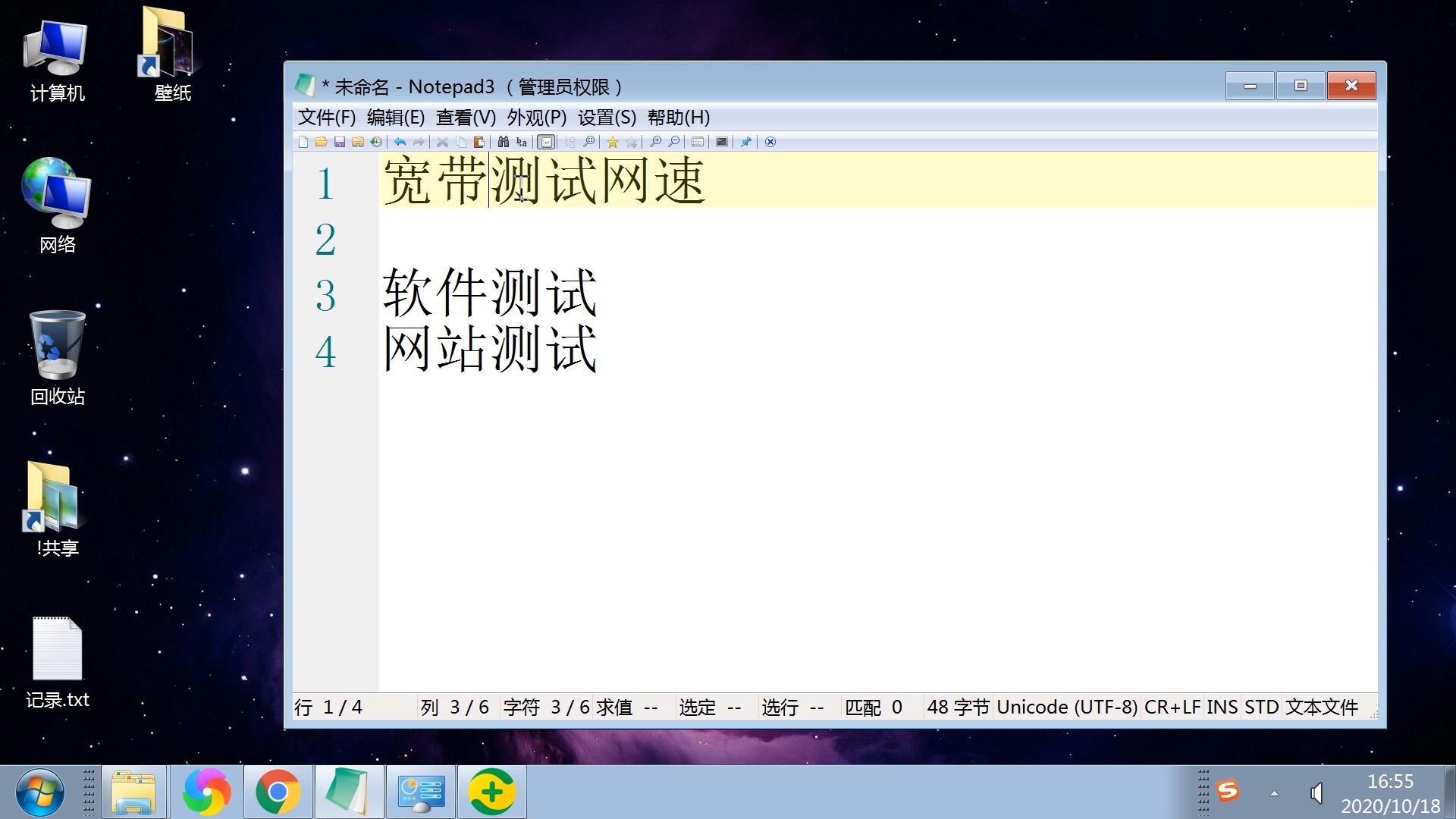Open Unicode (UTF-8) encoding selector
The height and width of the screenshot is (819, 1456).
click(x=1066, y=707)
